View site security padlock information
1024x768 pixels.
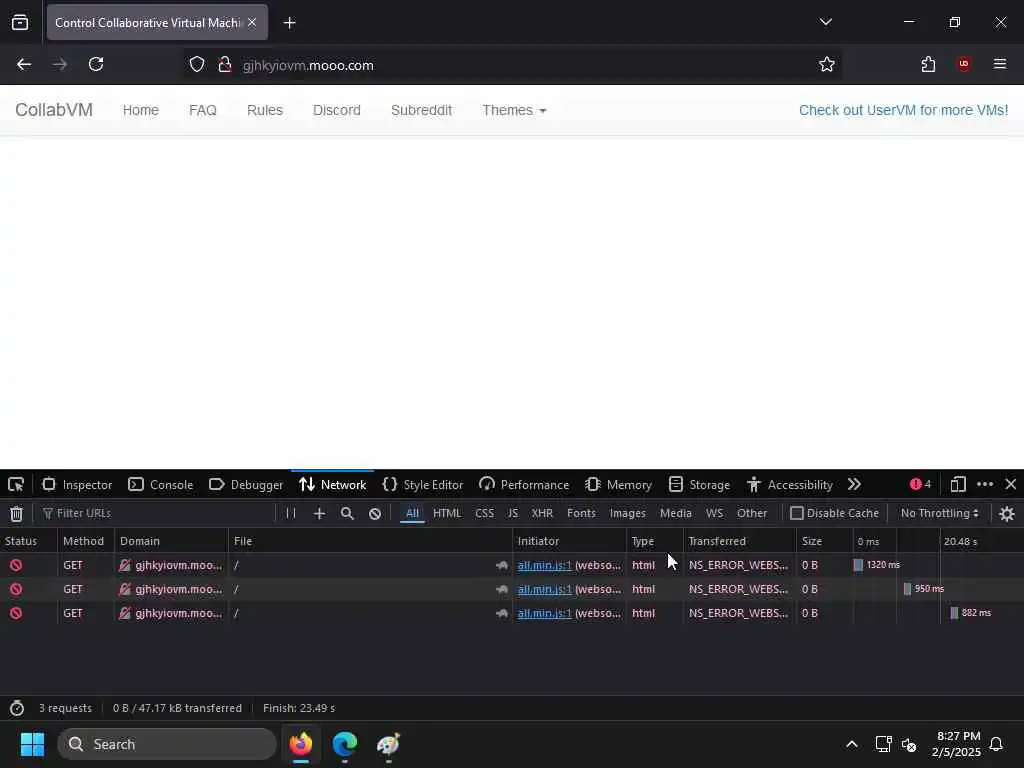[225, 65]
